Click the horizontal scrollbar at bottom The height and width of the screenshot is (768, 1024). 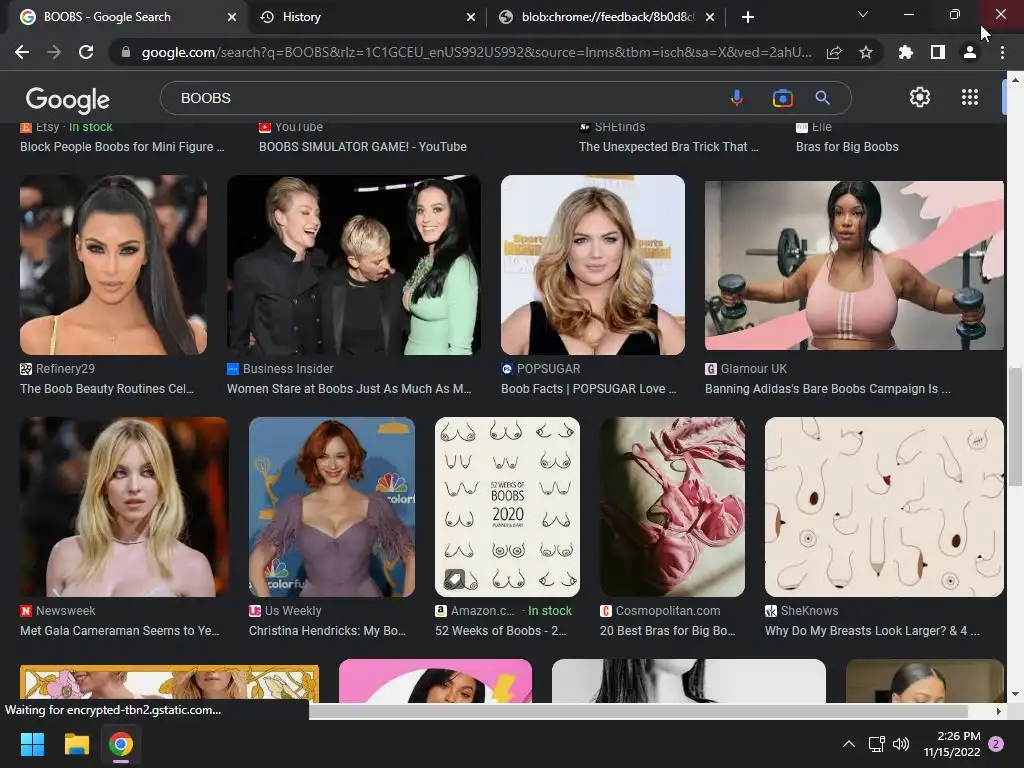tap(638, 711)
